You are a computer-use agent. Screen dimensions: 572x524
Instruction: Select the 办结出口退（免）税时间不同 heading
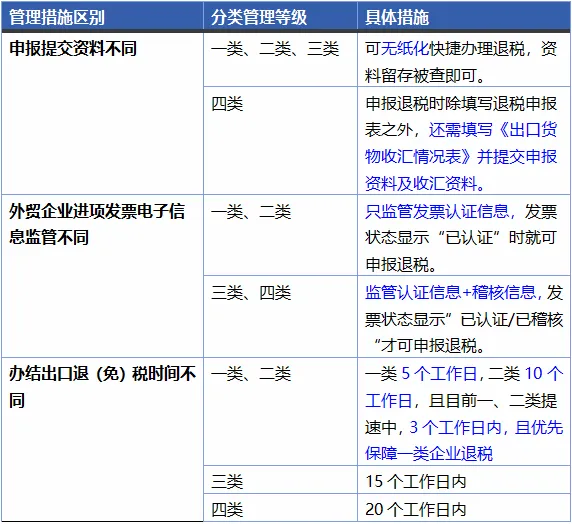coord(103,387)
